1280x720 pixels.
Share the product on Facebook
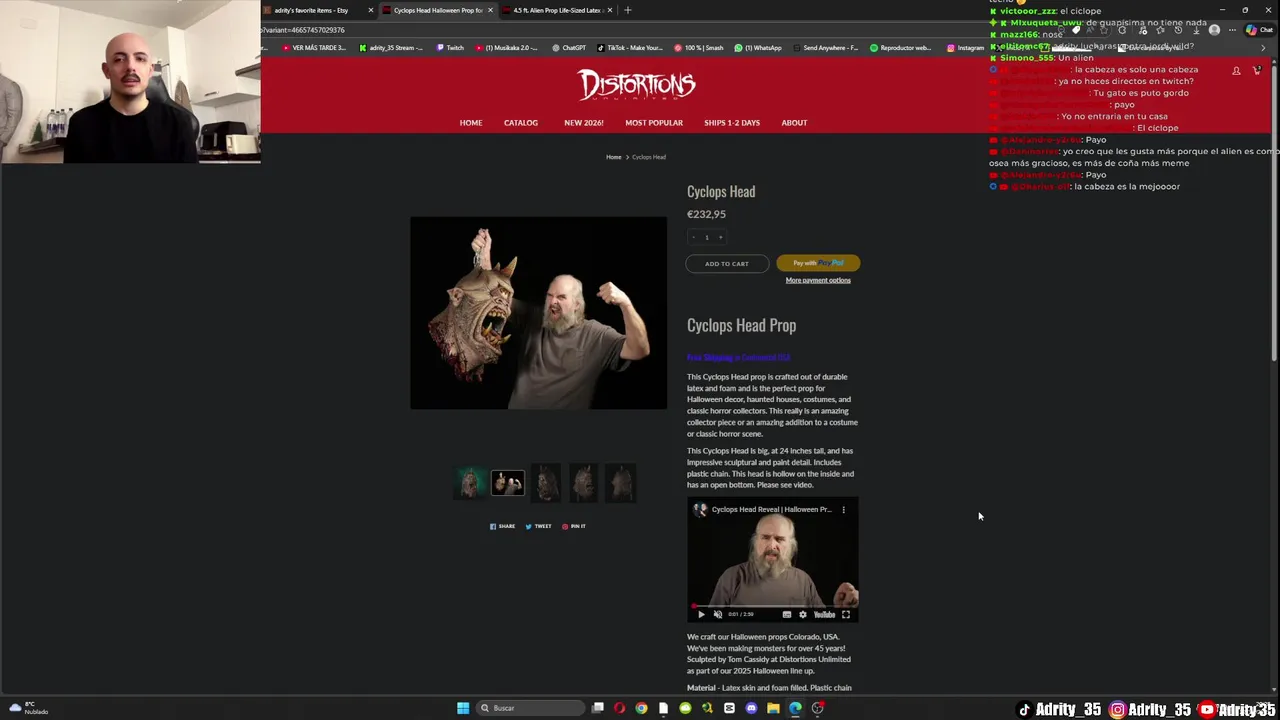click(502, 526)
